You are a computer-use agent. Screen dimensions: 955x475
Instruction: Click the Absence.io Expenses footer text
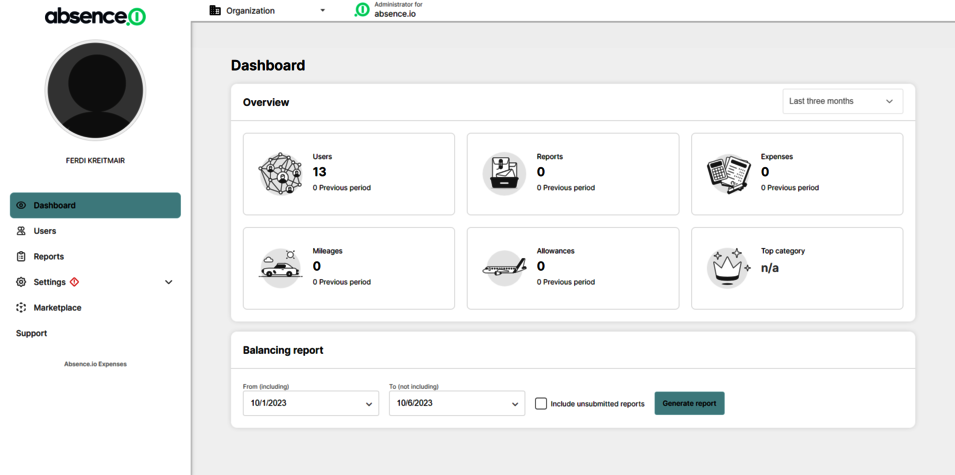pos(96,364)
